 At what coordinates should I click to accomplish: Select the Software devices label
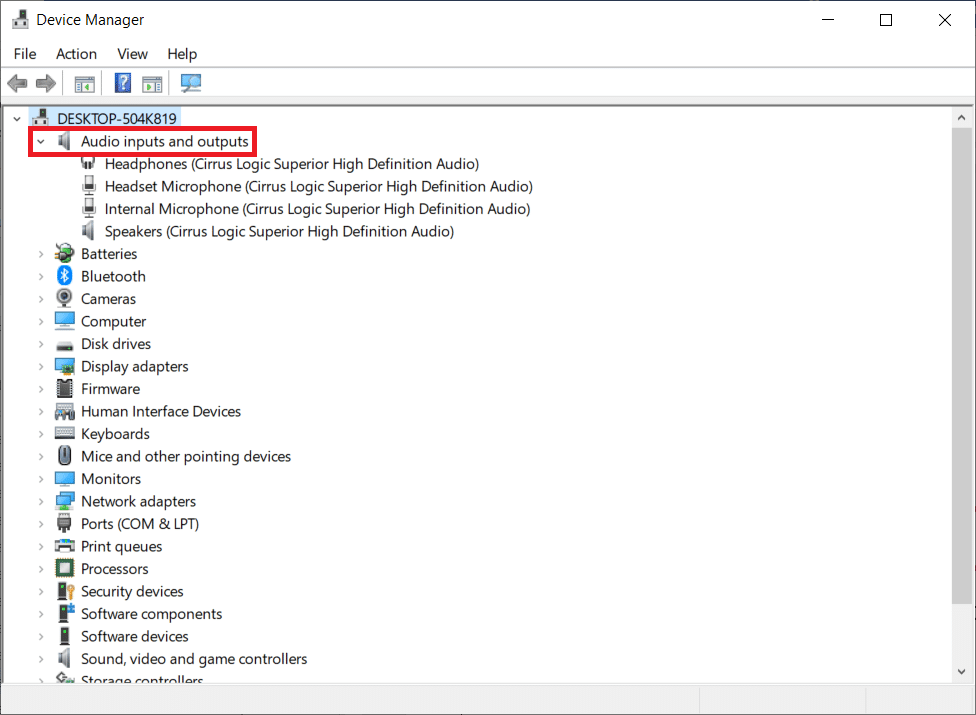tap(134, 636)
